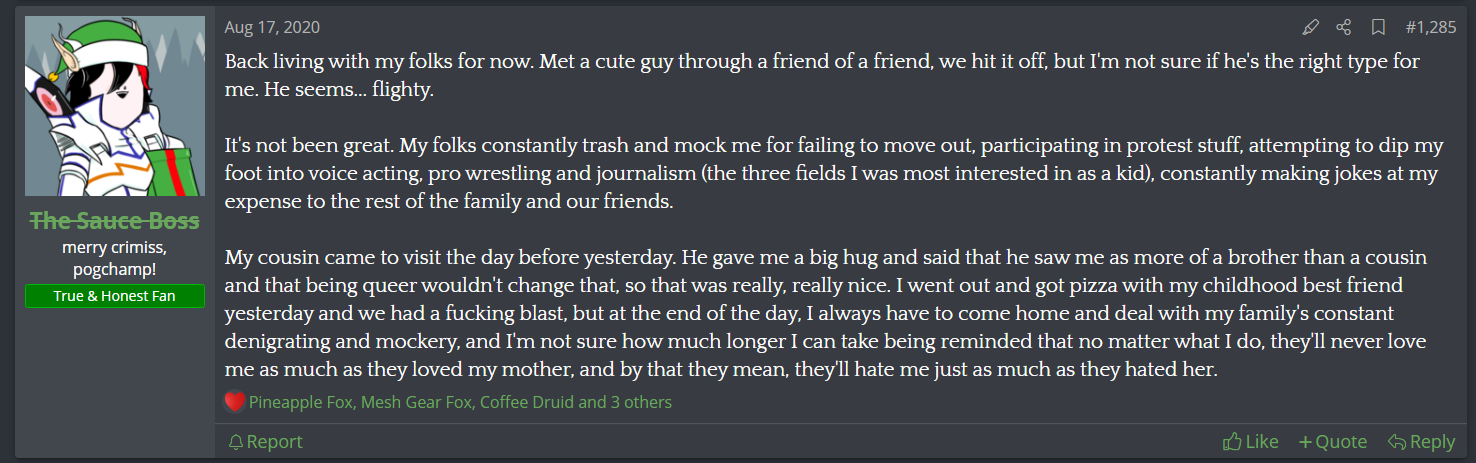Click the bell icon beside Report
This screenshot has height=463, width=1476.
tap(235, 442)
